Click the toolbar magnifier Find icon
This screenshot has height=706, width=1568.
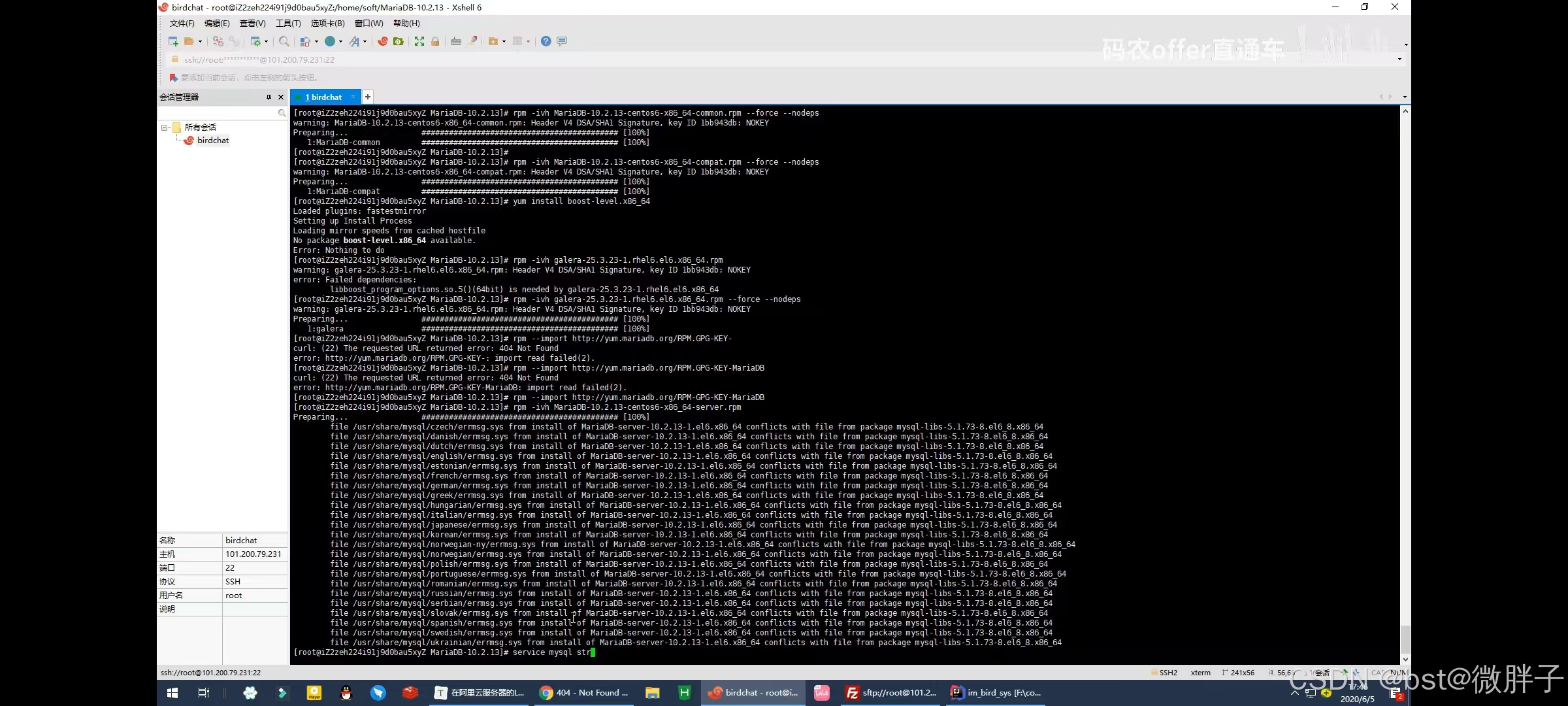point(284,41)
